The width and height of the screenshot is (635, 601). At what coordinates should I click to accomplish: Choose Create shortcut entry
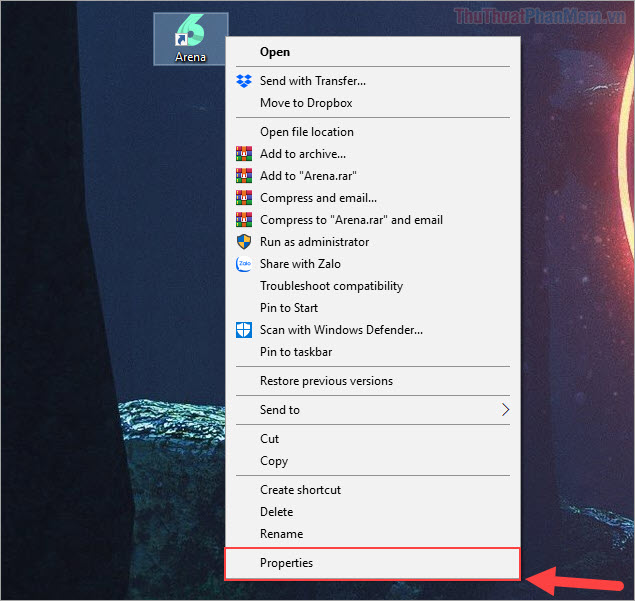point(300,490)
